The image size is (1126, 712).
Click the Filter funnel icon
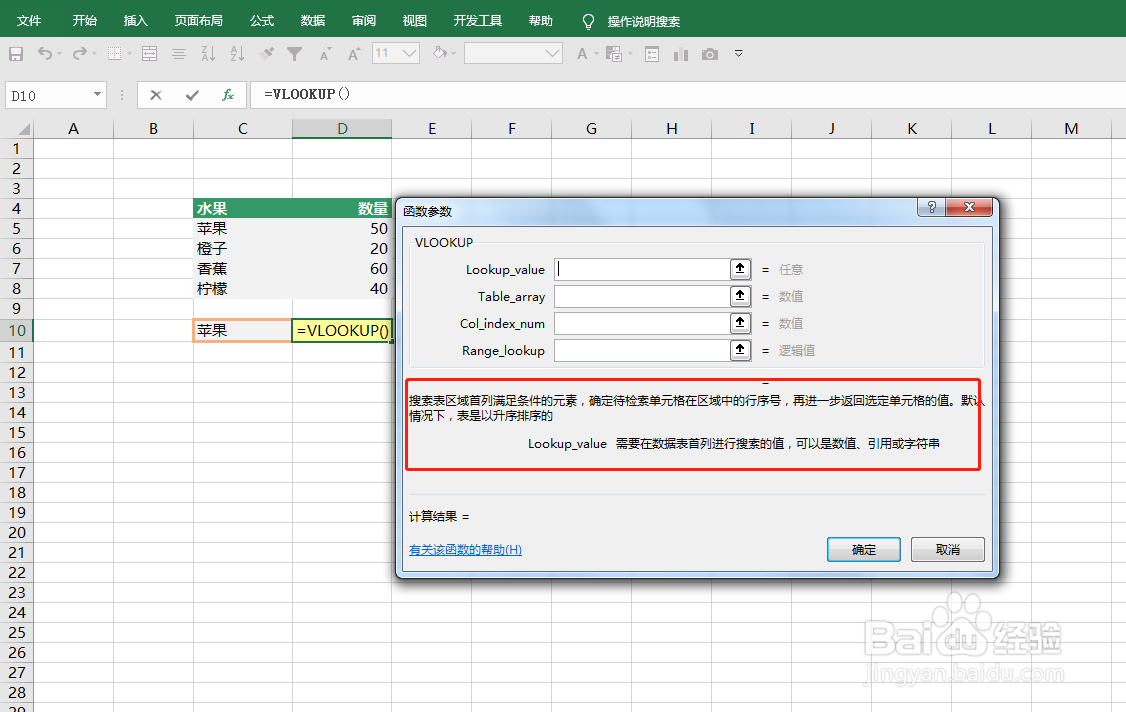[294, 54]
